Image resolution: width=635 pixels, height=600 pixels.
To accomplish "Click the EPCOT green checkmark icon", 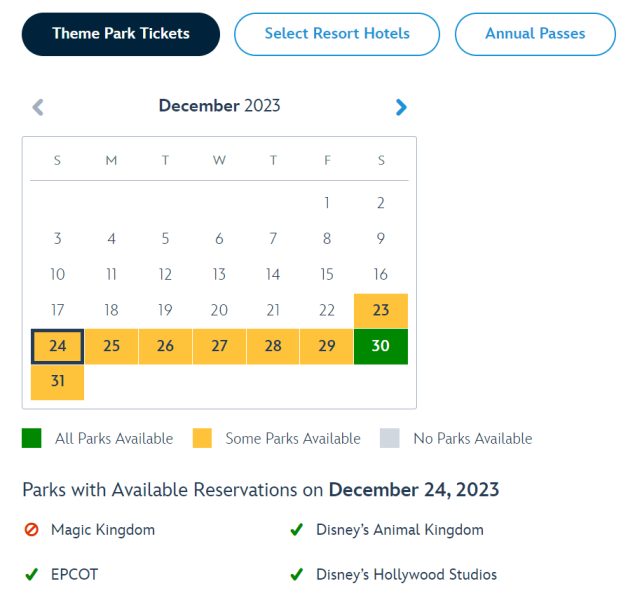I will click(32, 575).
